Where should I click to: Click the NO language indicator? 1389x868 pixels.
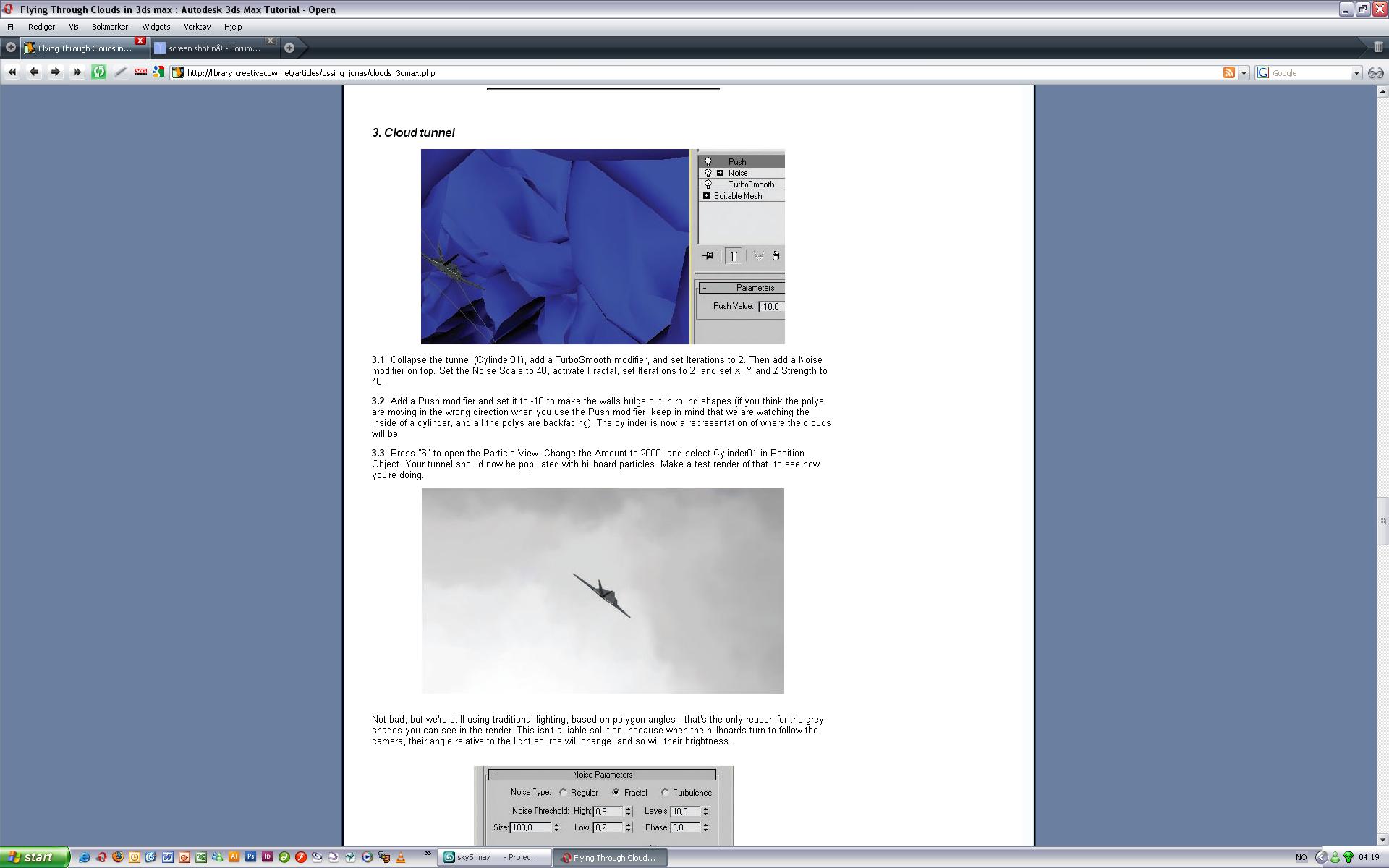[x=1301, y=857]
